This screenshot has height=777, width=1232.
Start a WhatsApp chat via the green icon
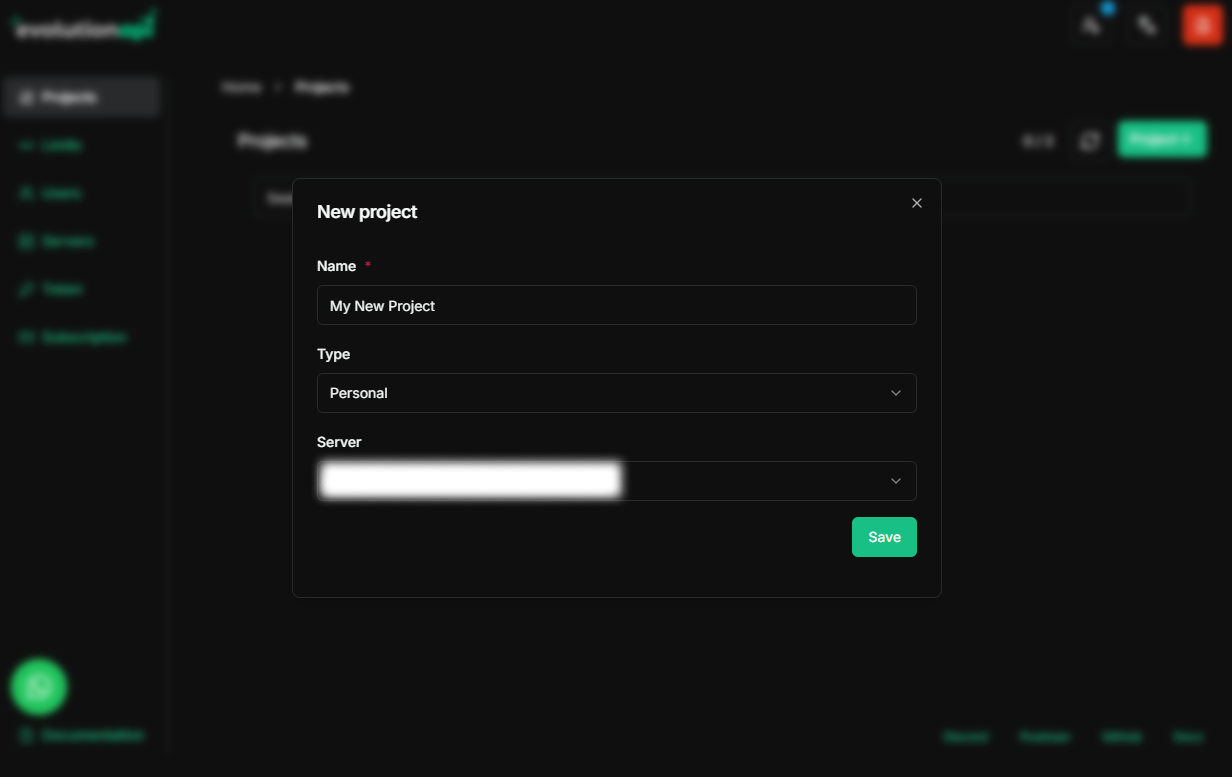coord(38,686)
